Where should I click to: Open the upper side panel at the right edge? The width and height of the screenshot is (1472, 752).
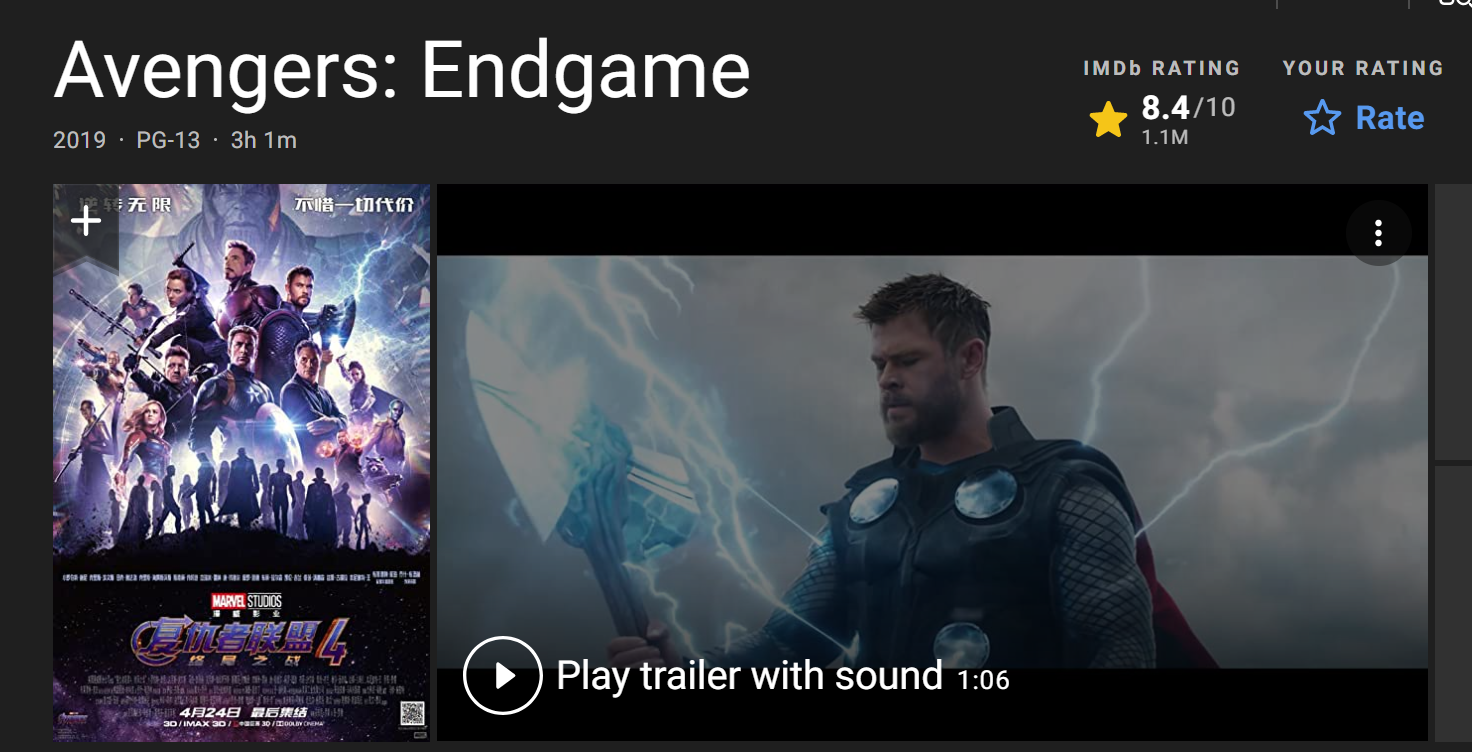pyautogui.click(x=1453, y=321)
